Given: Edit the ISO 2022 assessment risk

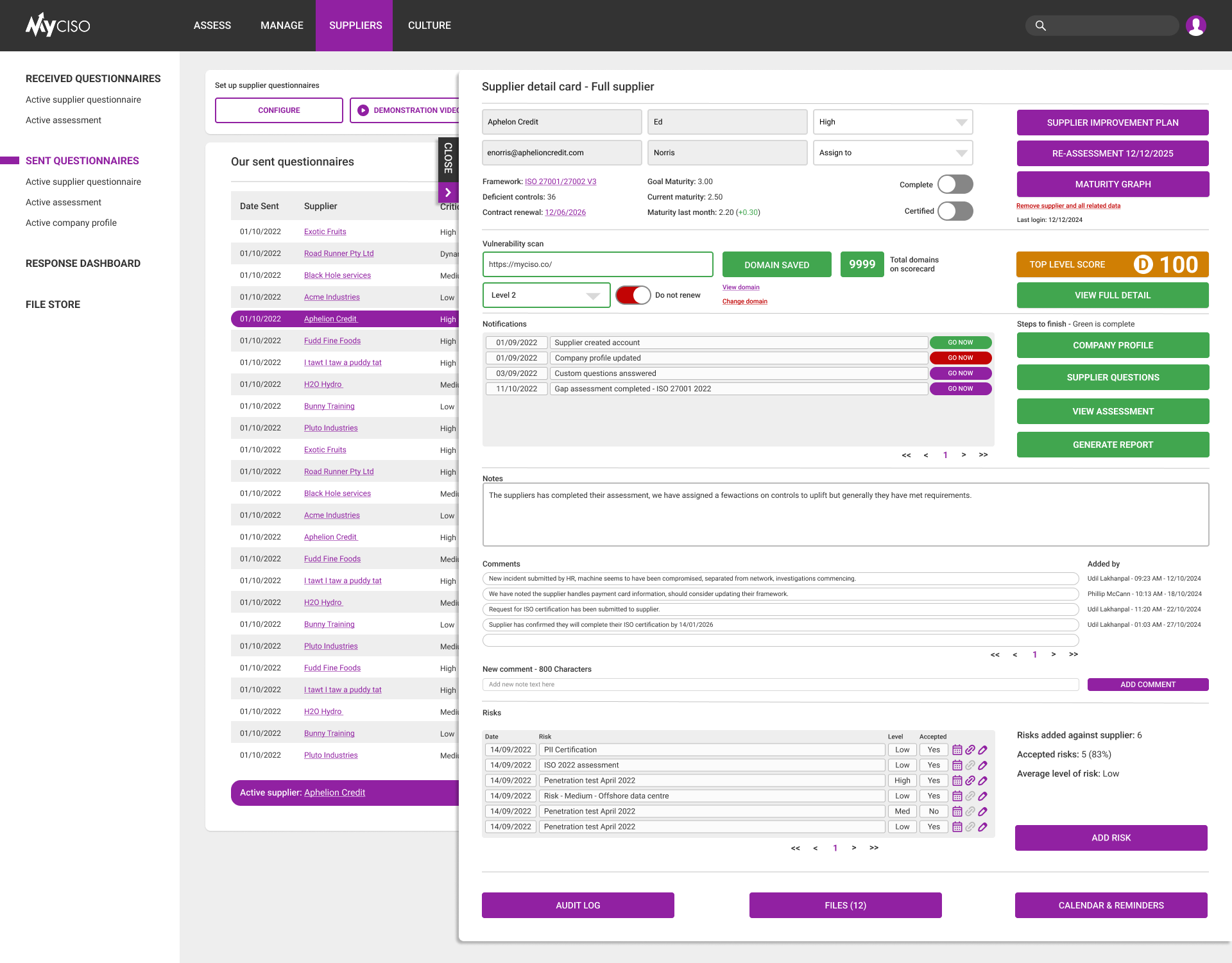Looking at the screenshot, I should [x=982, y=765].
